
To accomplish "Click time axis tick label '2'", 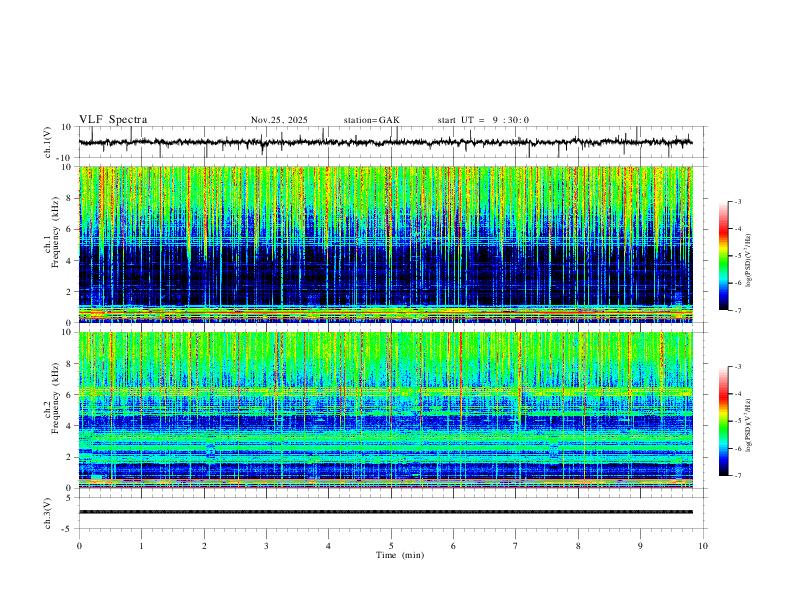I will pyautogui.click(x=204, y=546).
